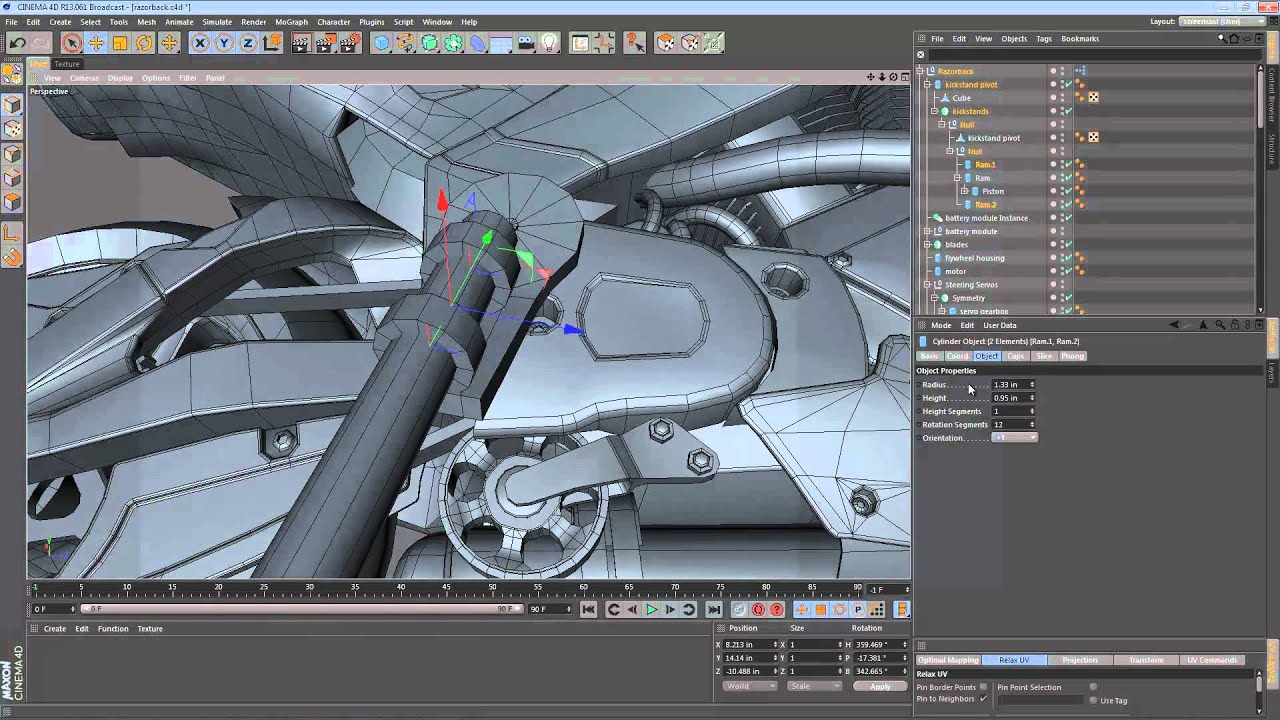Image resolution: width=1280 pixels, height=720 pixels.
Task: Open the spline tools icon
Action: pos(406,43)
